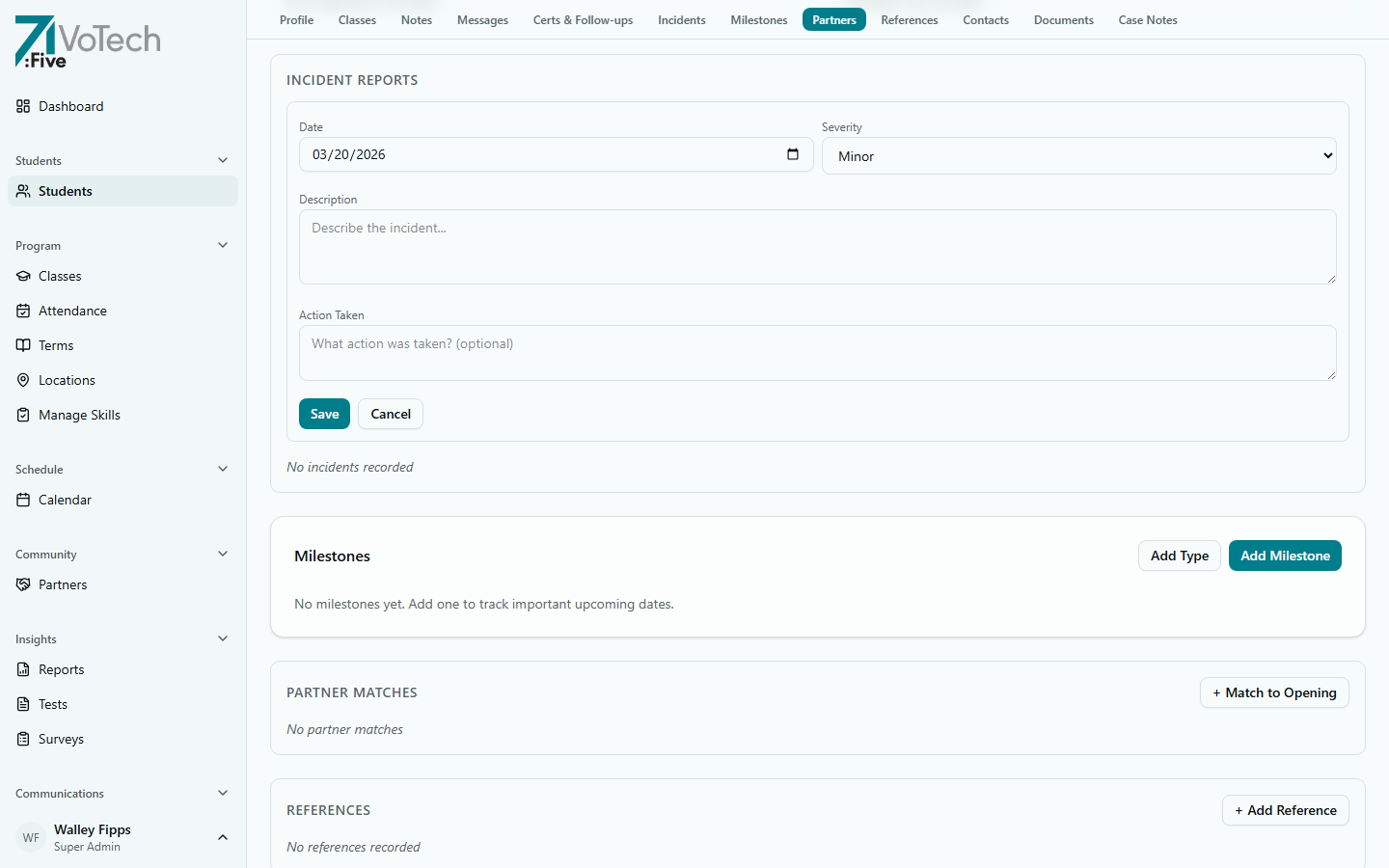This screenshot has height=868, width=1389.
Task: Click Add Milestone
Action: coord(1285,556)
